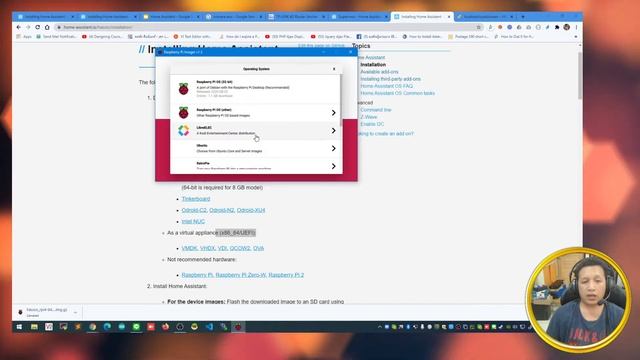This screenshot has height=360, width=640.
Task: Open the Raspberry Pi Zero-W link
Action: pyautogui.click(x=241, y=275)
